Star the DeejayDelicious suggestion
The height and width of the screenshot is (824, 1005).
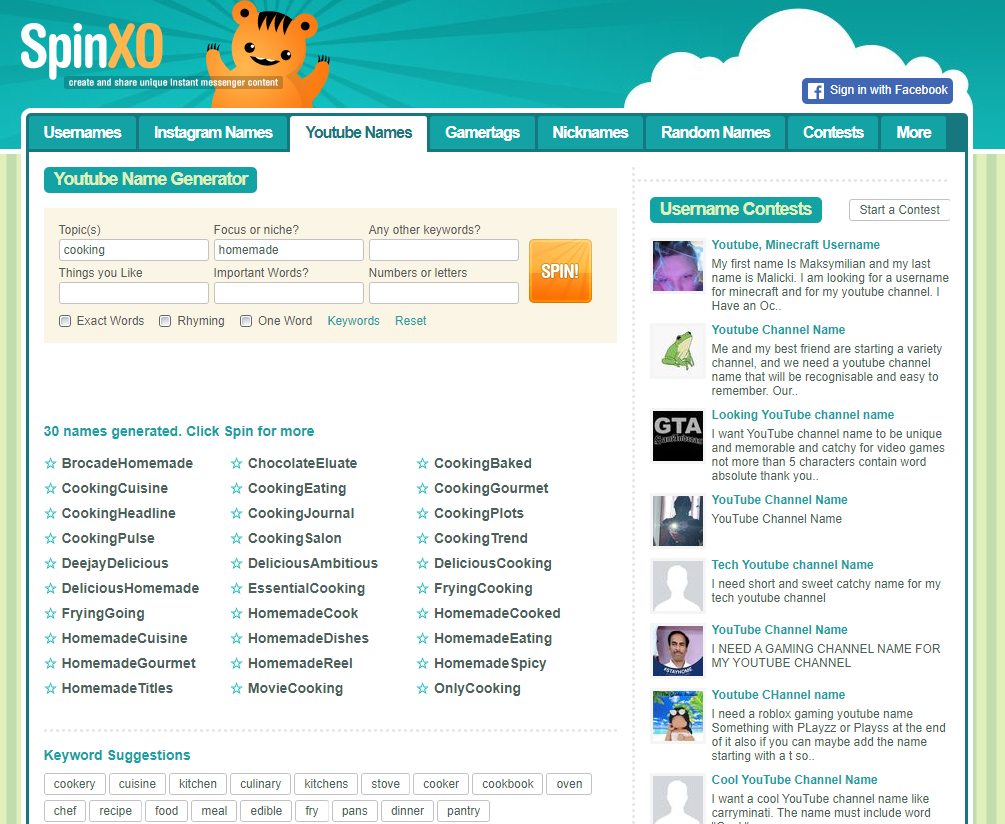point(51,563)
